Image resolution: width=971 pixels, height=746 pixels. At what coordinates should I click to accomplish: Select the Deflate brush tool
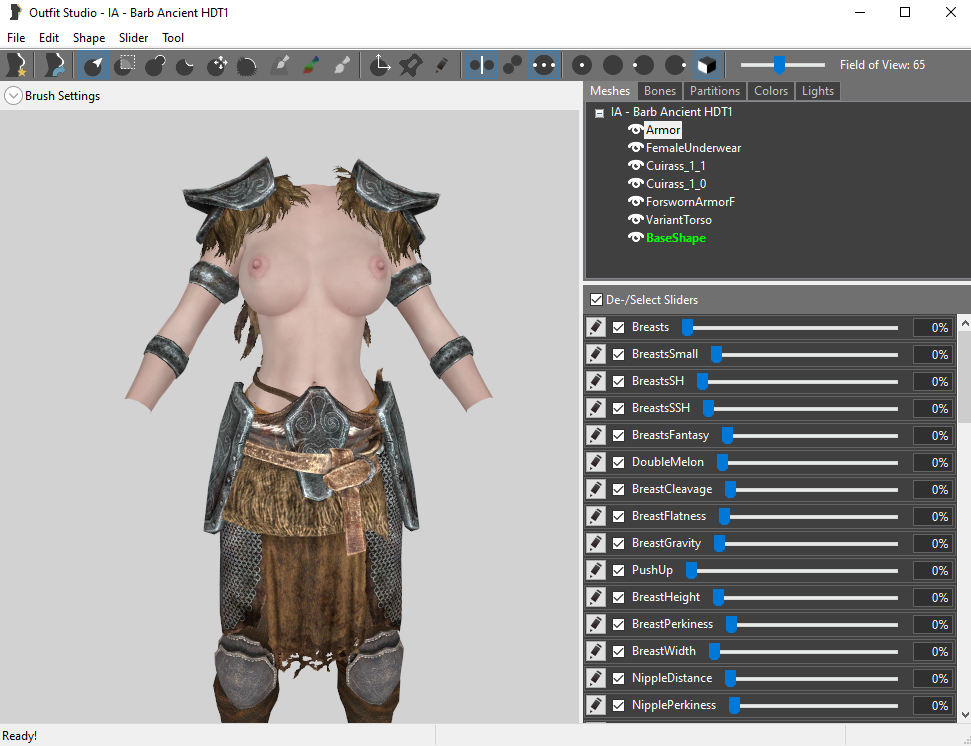coord(185,65)
